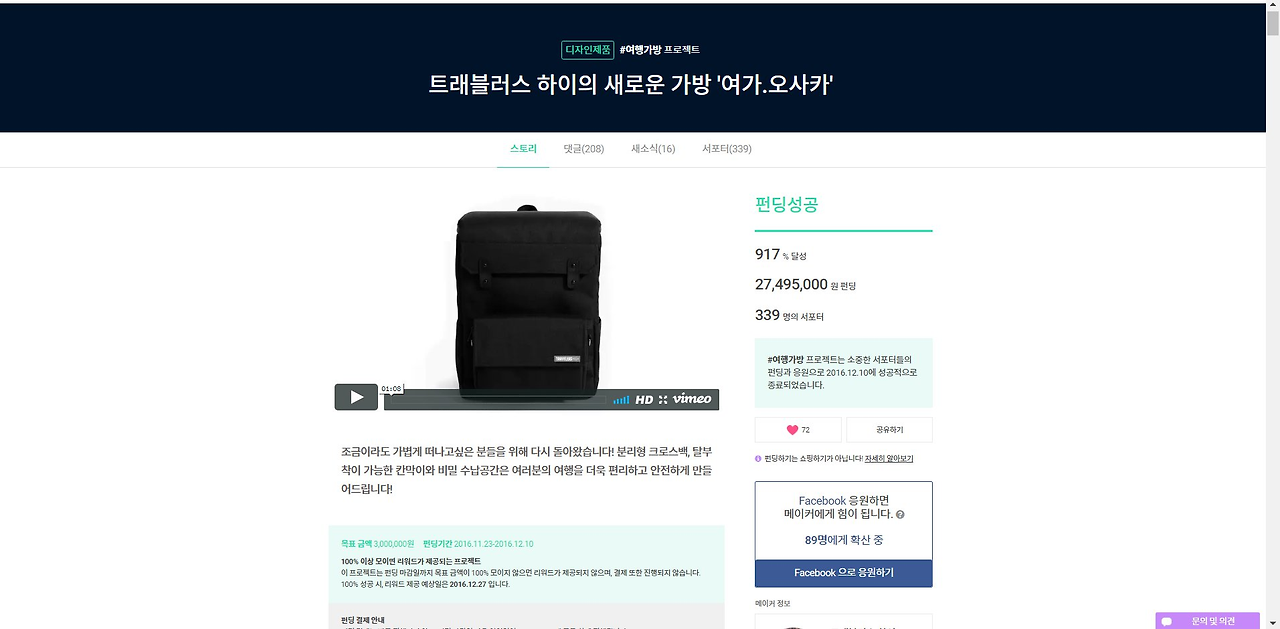Like the project with heart icon

[x=798, y=430]
